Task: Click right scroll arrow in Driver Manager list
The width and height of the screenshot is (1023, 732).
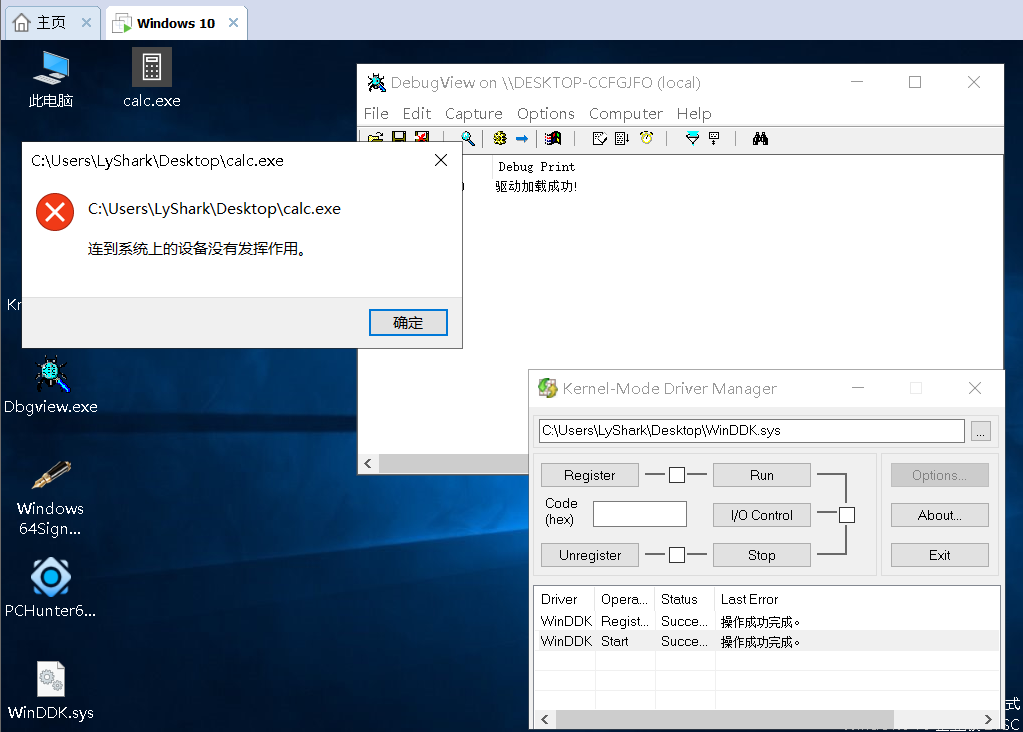Action: [988, 719]
